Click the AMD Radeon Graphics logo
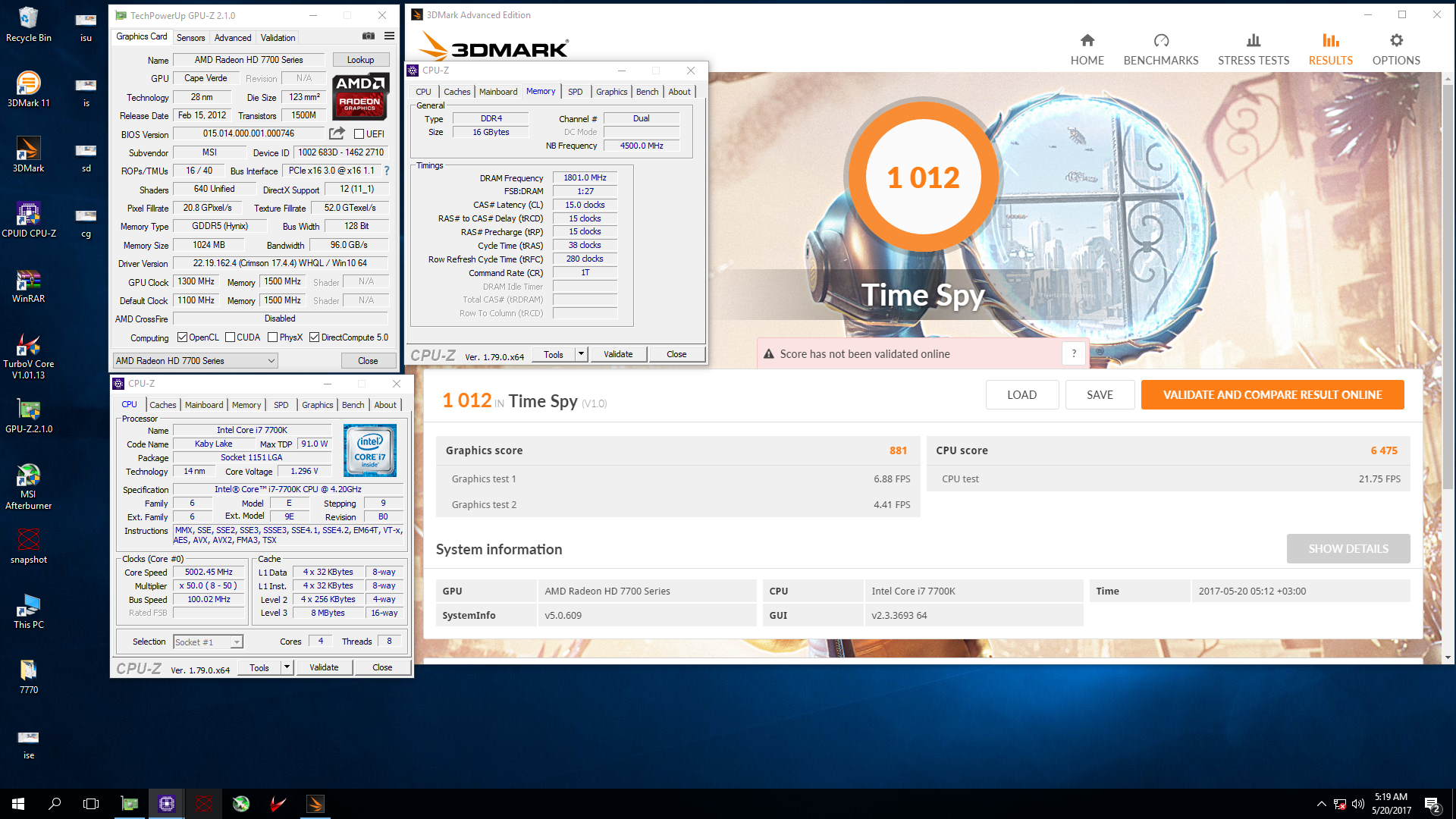Screen dimensions: 1456x819 coord(360,96)
